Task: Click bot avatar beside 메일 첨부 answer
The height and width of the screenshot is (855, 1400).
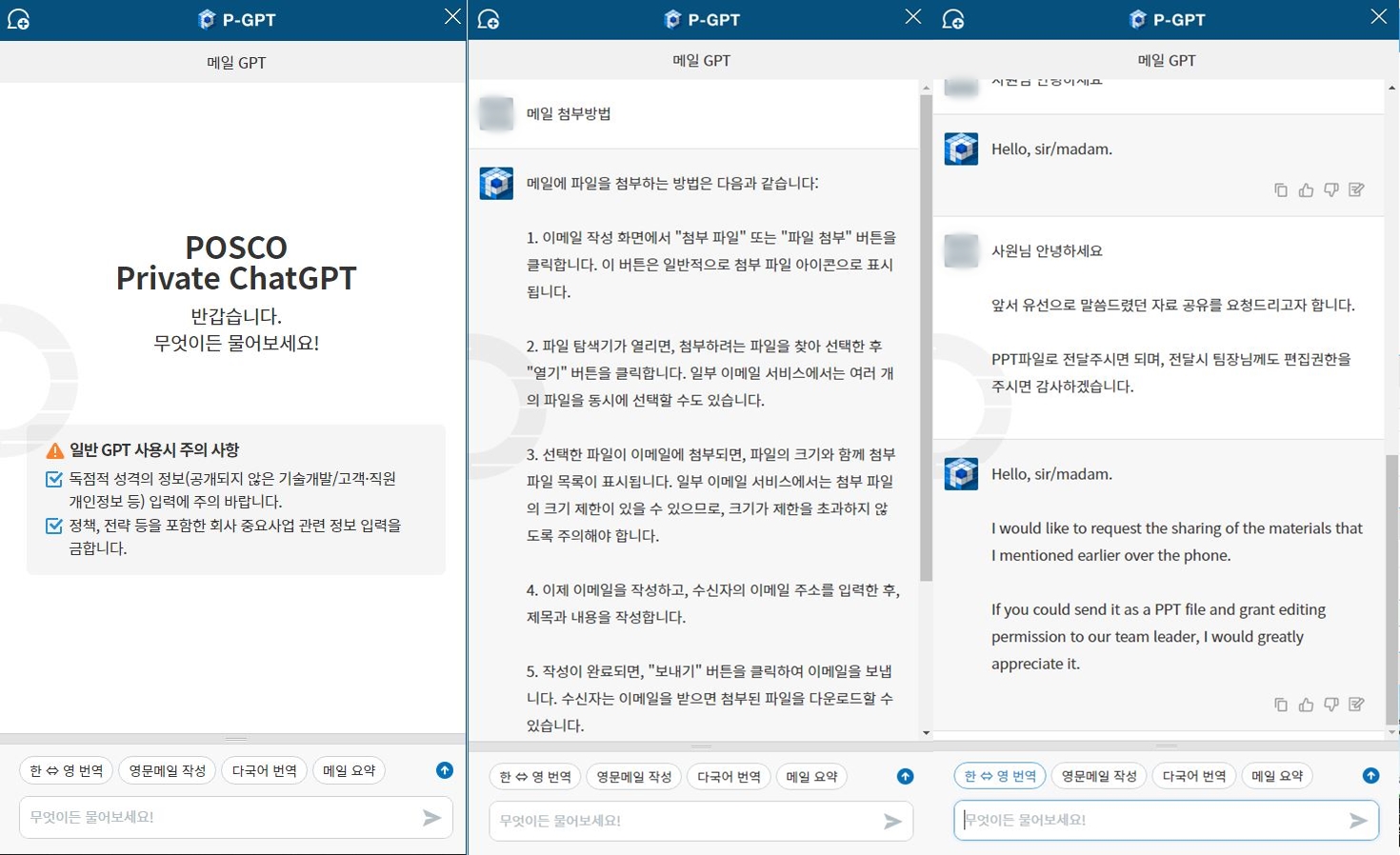Action: [x=496, y=183]
